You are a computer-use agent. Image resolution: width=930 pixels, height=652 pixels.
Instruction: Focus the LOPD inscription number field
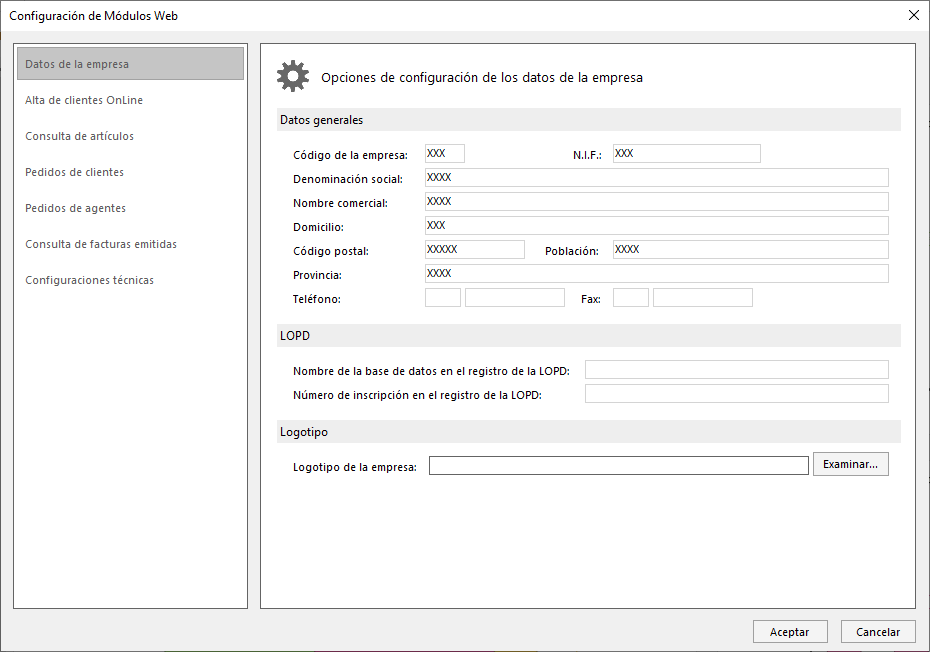[737, 393]
